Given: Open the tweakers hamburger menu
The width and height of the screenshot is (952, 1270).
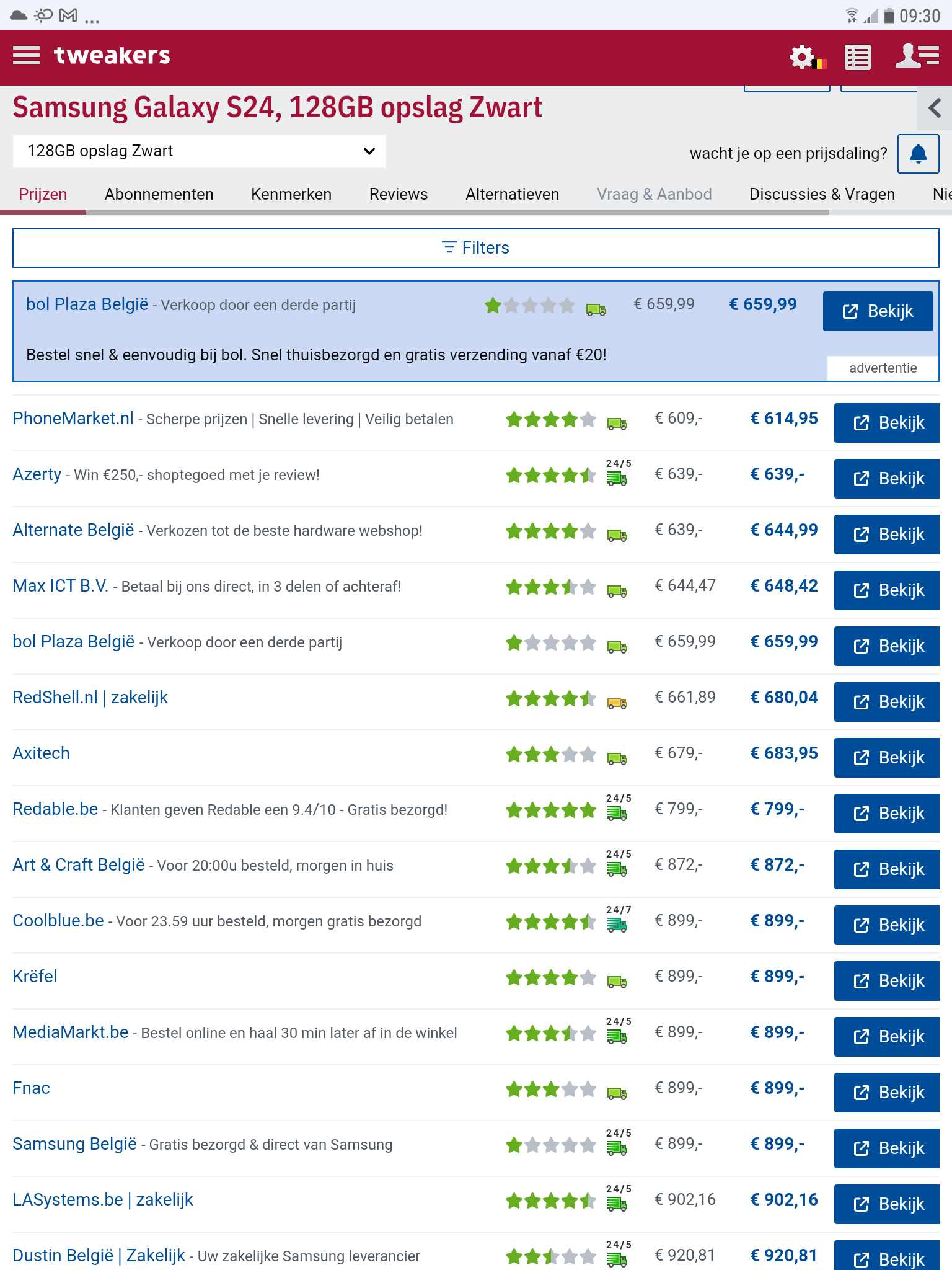Looking at the screenshot, I should (26, 56).
